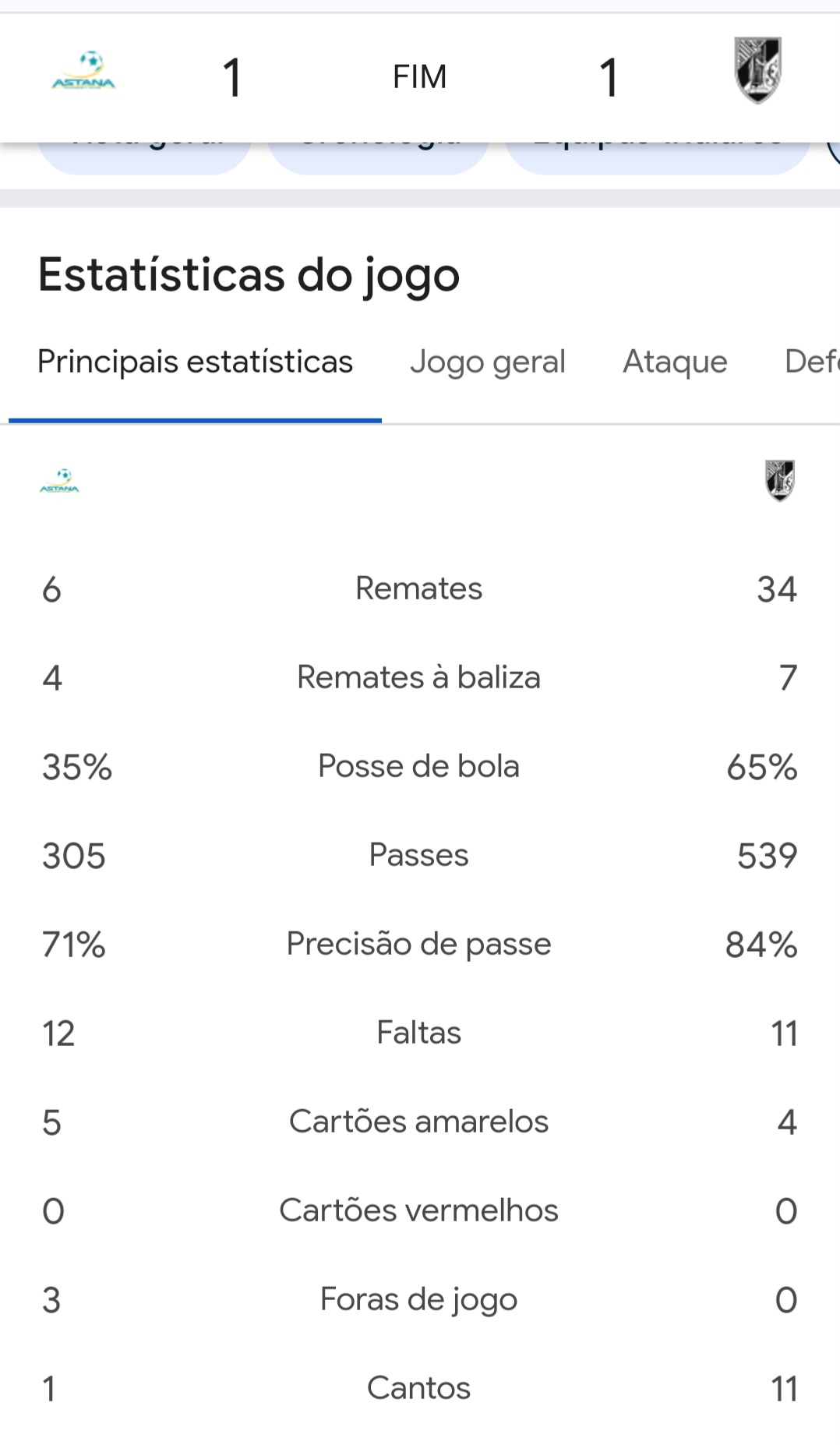
Task: Switch to the Ataque tab
Action: click(x=675, y=362)
